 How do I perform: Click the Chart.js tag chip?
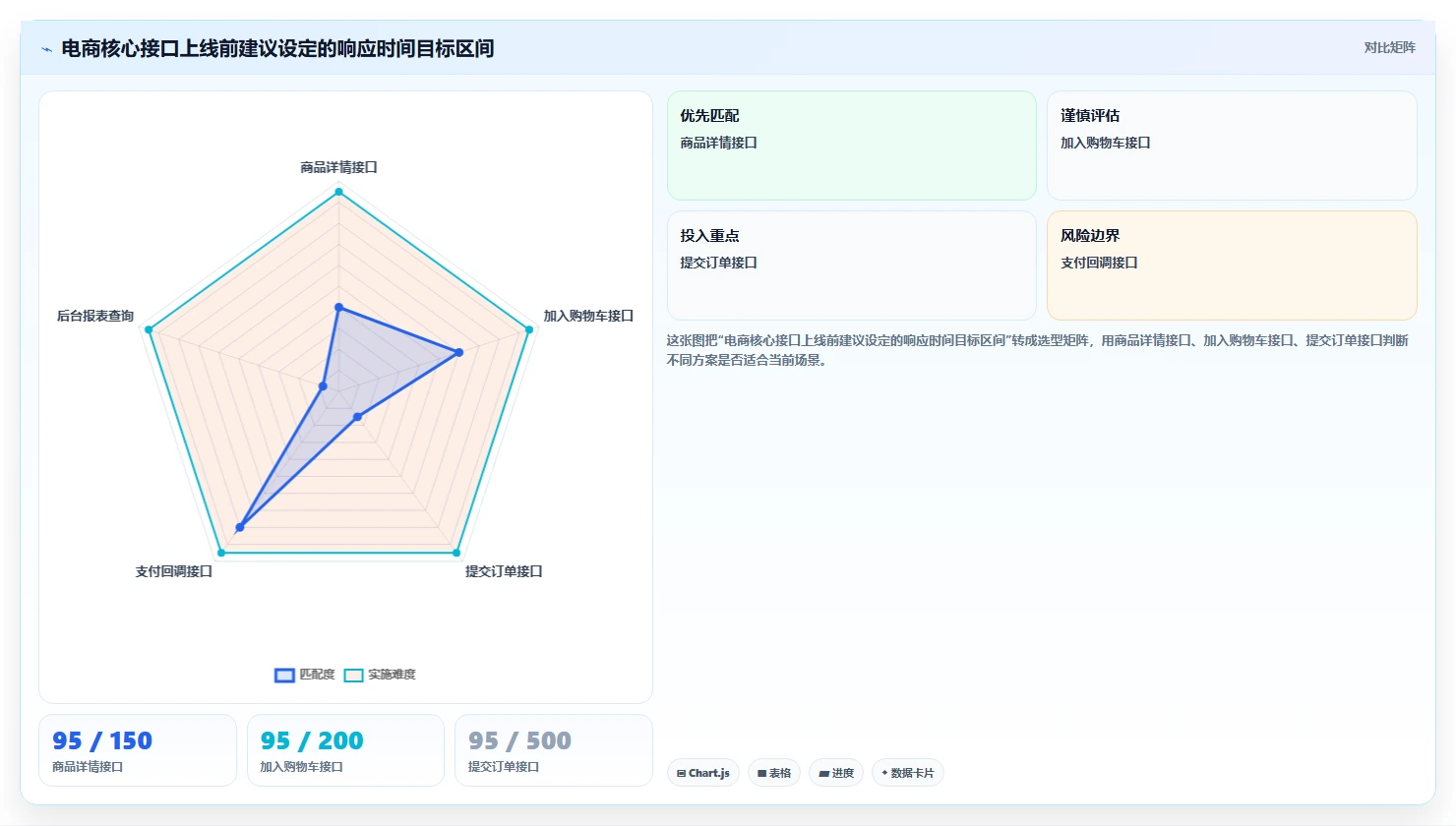tap(703, 773)
